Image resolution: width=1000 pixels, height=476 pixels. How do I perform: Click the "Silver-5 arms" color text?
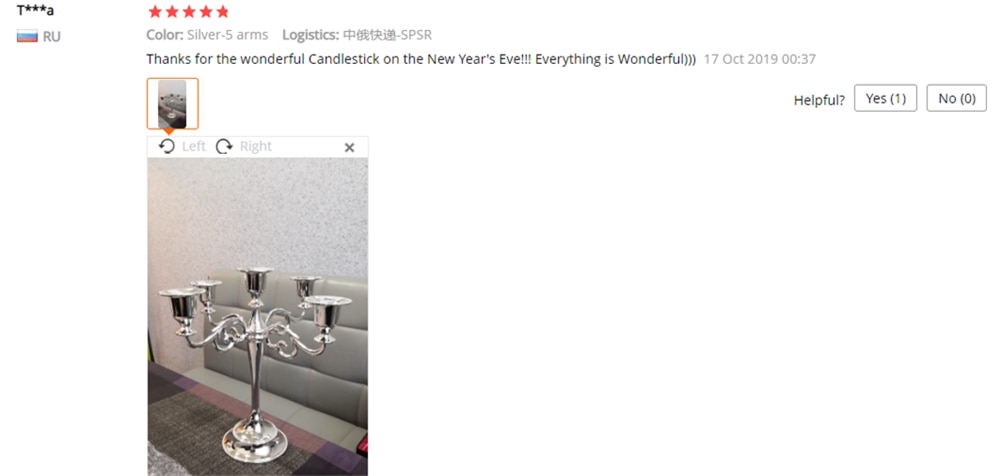228,35
